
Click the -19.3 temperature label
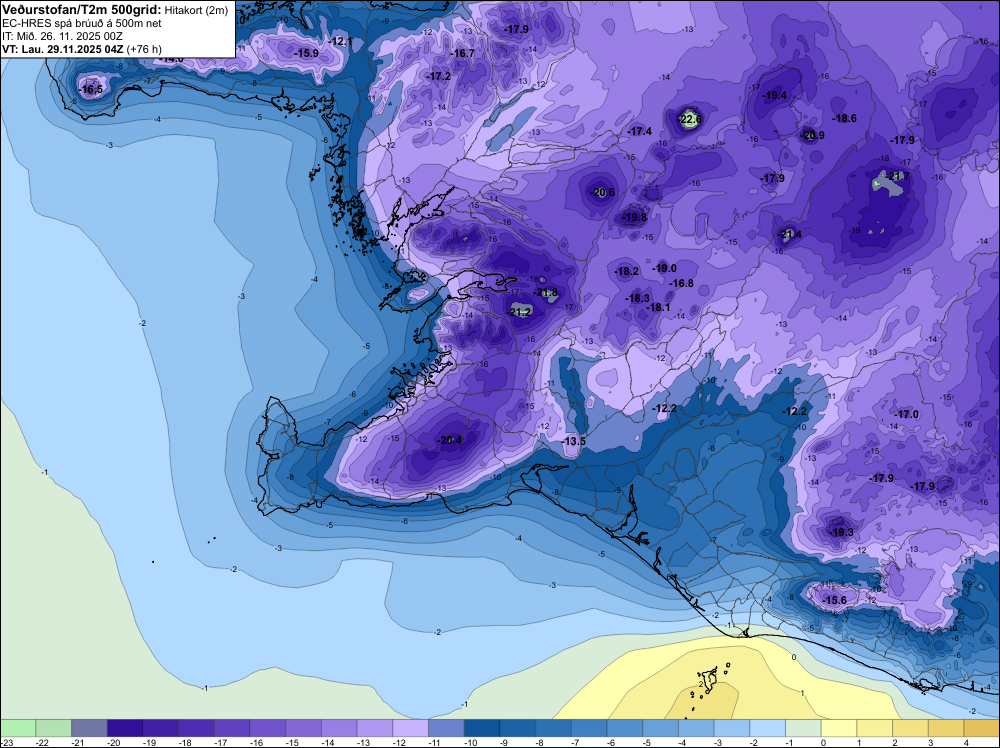(841, 532)
